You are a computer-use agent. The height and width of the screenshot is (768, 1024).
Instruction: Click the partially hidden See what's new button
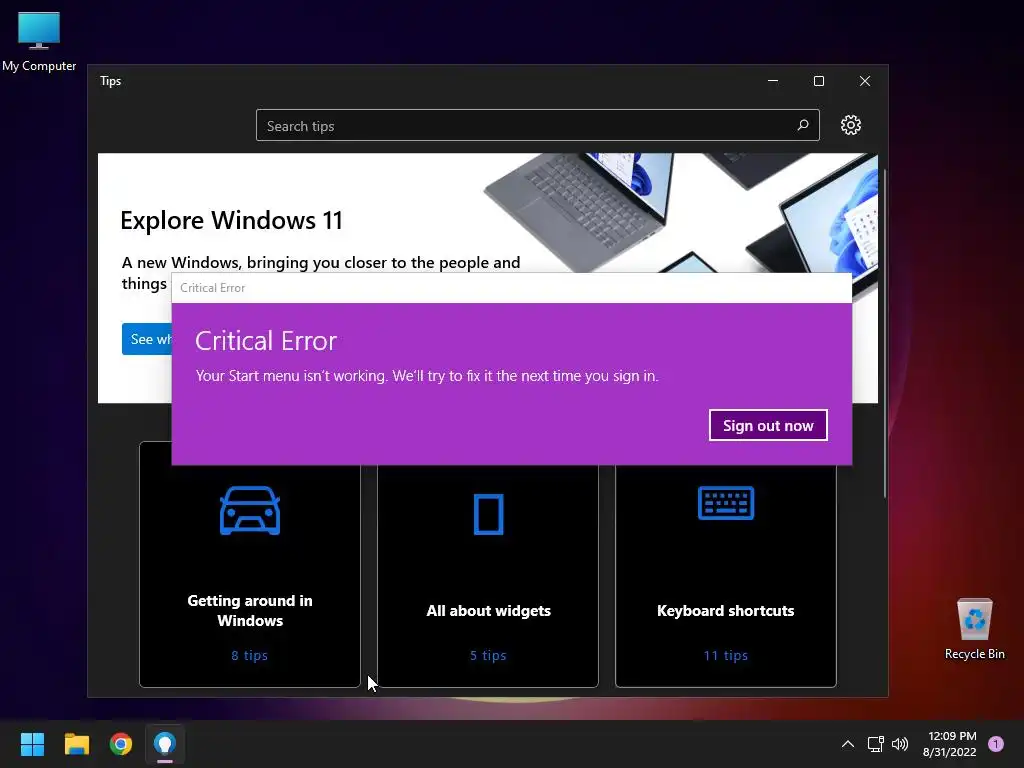[x=147, y=339]
